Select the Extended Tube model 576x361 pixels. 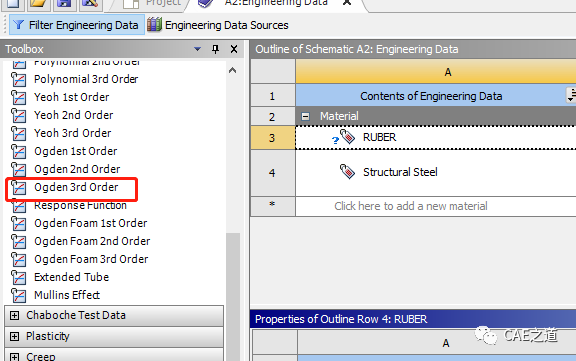click(x=72, y=277)
